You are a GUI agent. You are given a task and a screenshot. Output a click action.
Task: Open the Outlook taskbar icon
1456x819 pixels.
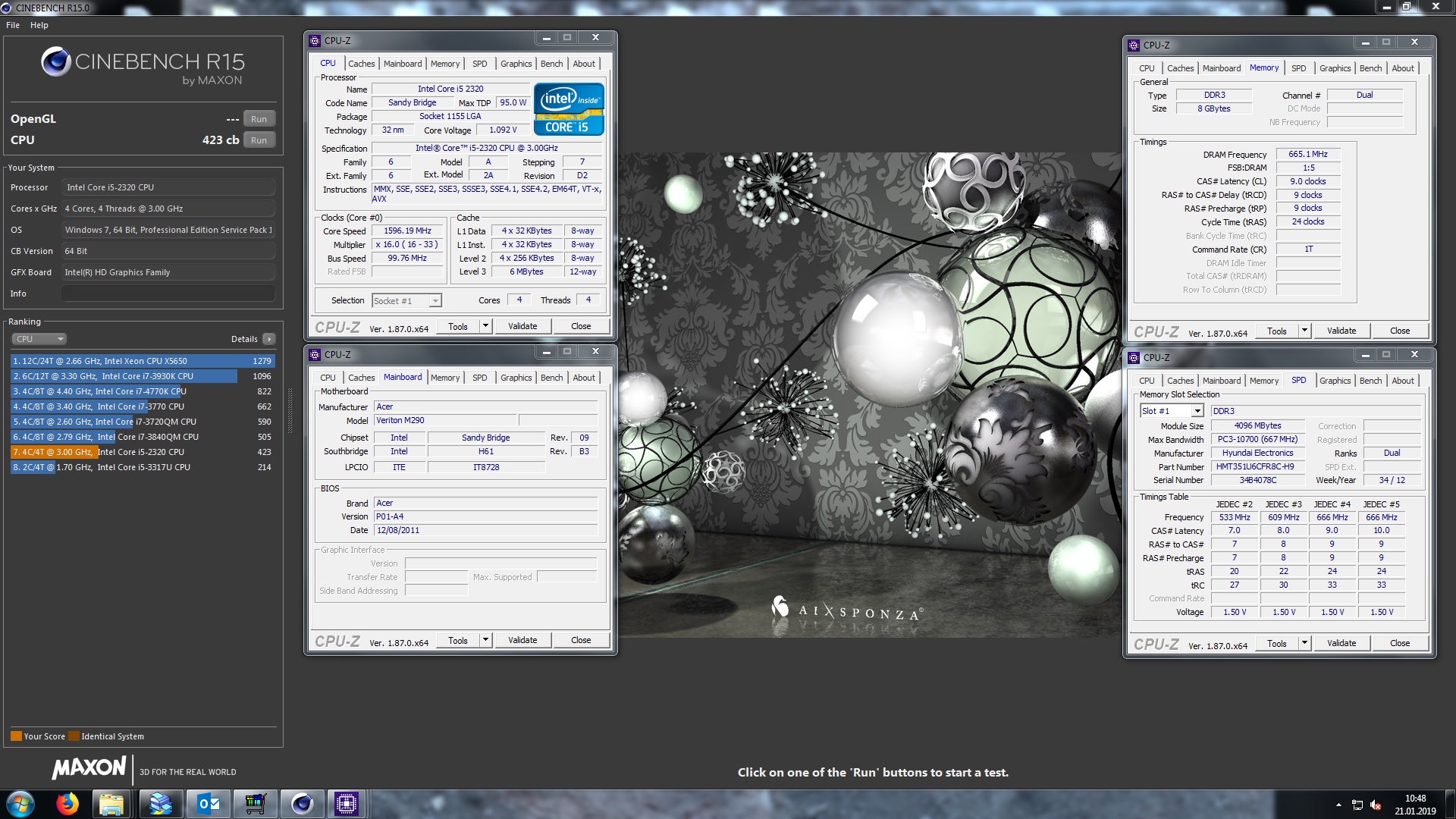[x=209, y=804]
